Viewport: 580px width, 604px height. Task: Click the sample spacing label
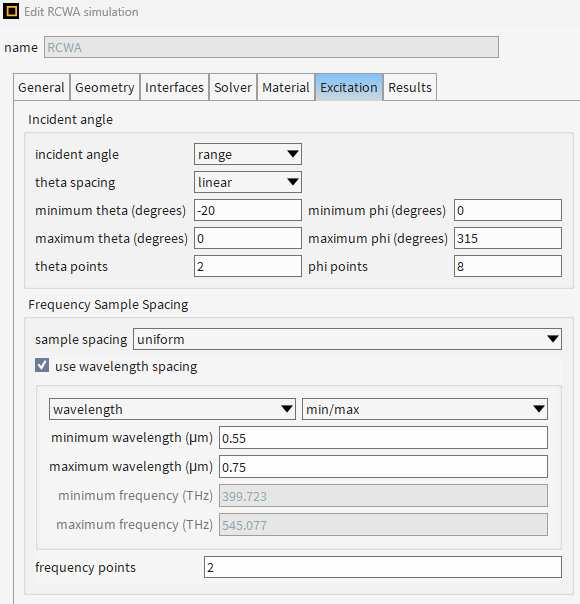tap(81, 340)
